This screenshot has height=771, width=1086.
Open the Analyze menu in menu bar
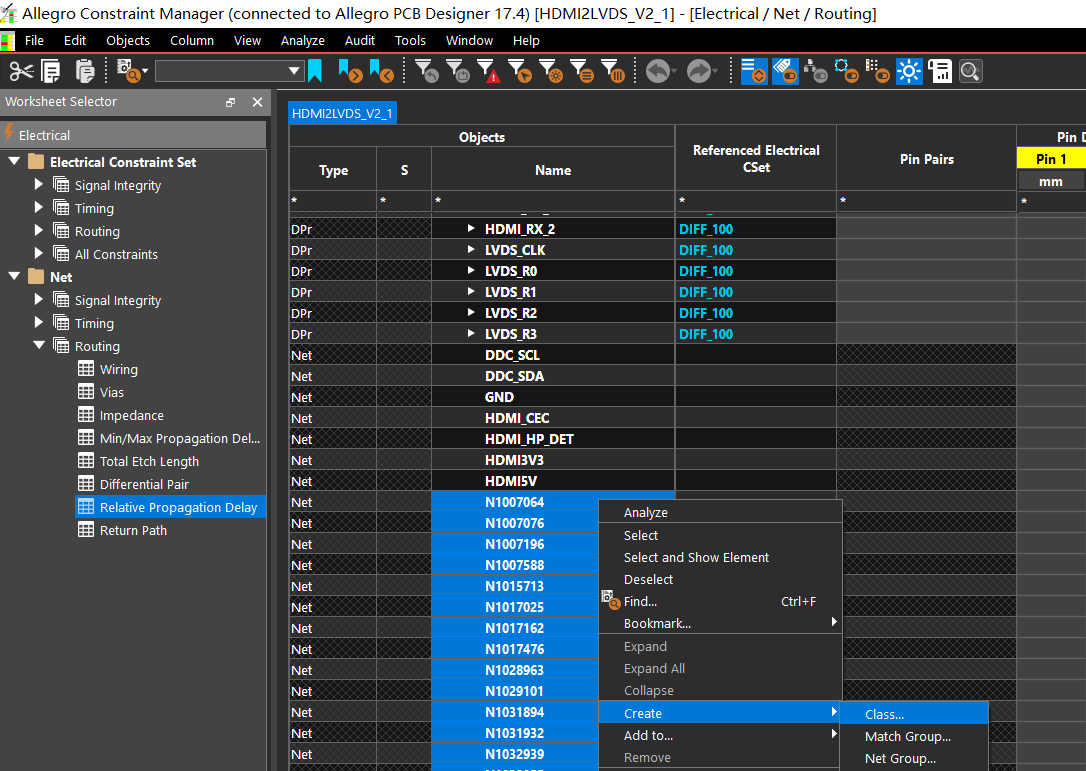pos(303,41)
